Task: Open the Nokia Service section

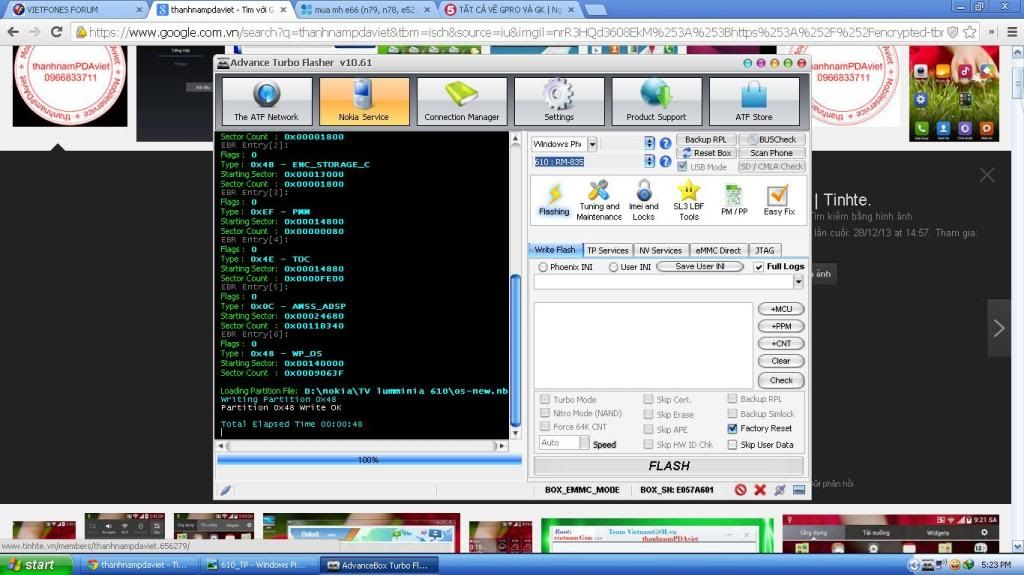Action: pos(364,101)
